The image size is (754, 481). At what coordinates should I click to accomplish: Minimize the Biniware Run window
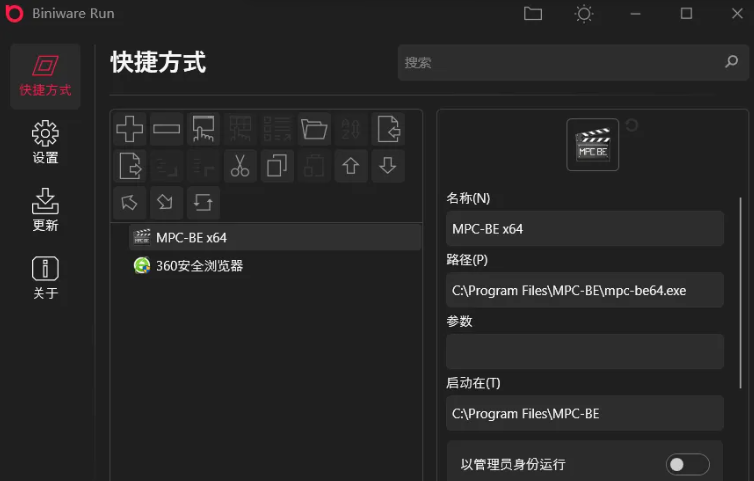pos(635,13)
